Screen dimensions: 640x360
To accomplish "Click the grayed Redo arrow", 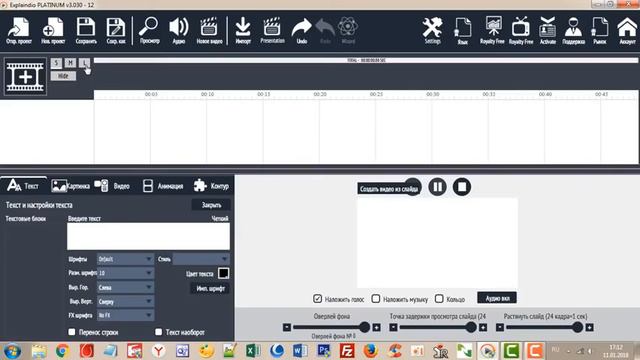I will pos(325,30).
